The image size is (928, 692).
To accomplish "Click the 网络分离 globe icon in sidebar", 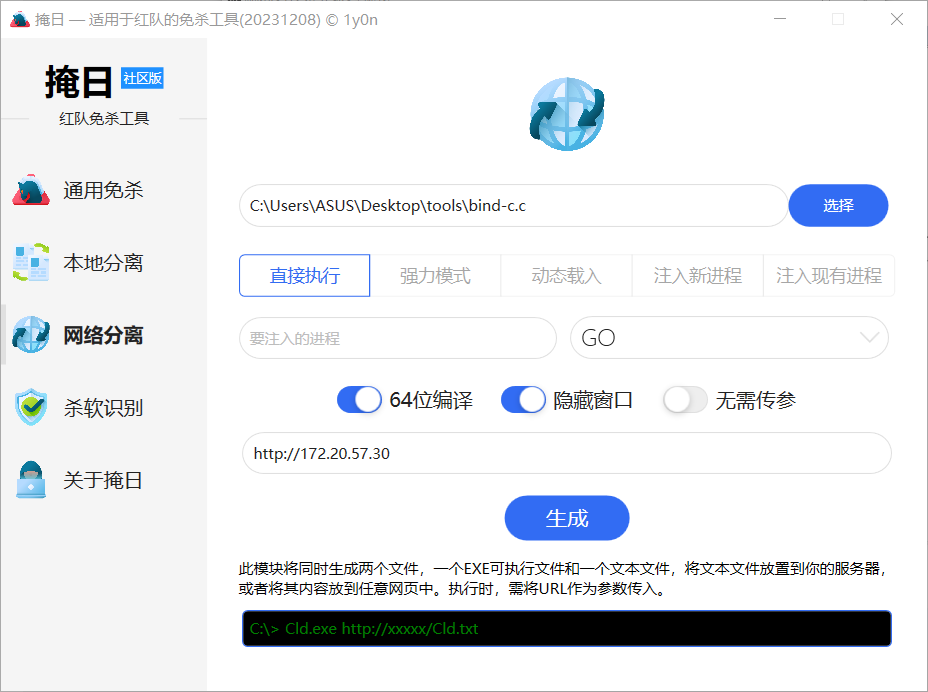I will tap(31, 334).
